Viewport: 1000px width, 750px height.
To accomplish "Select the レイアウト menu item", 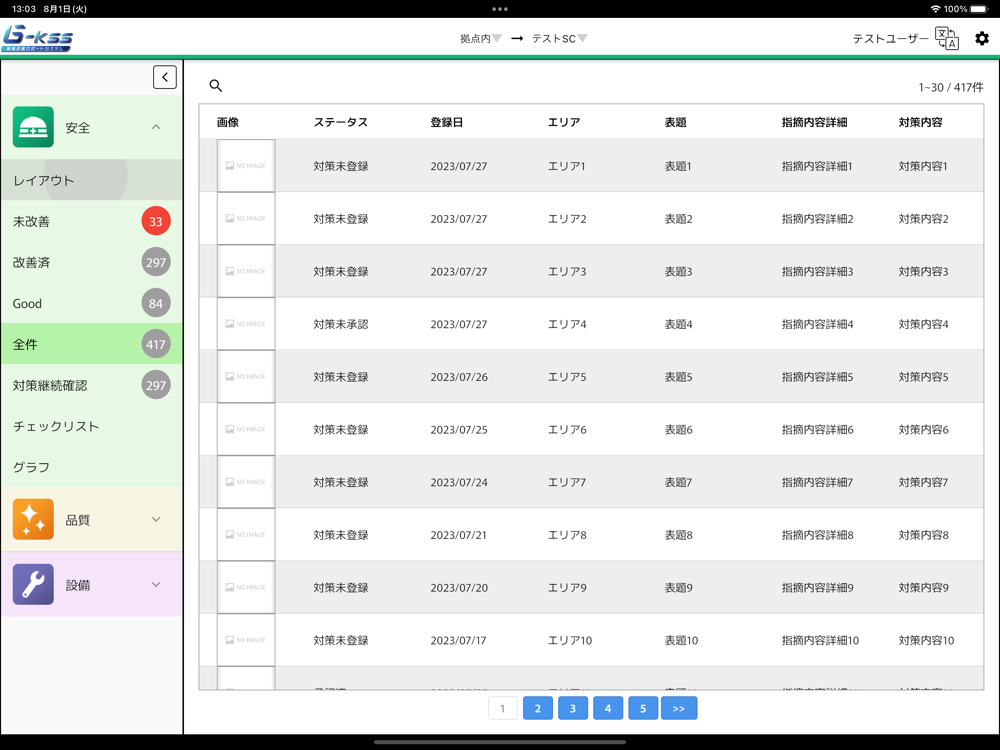I will click(91, 180).
